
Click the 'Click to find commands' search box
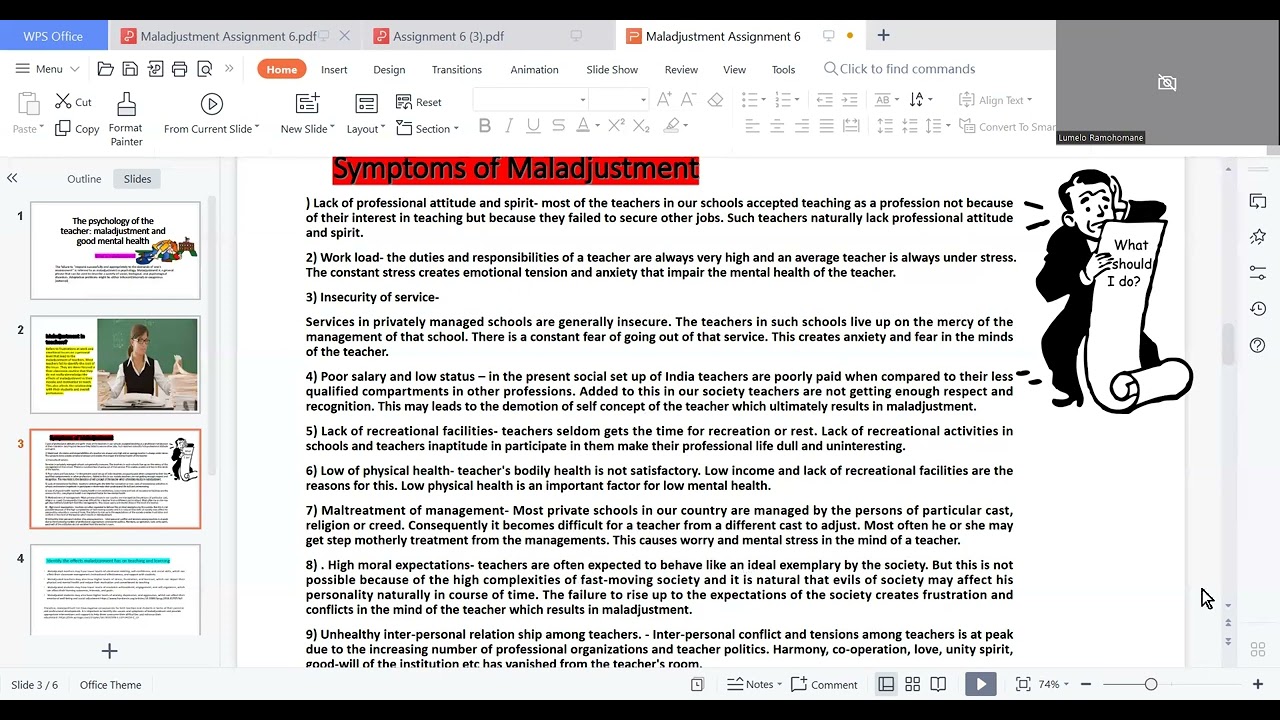click(899, 69)
